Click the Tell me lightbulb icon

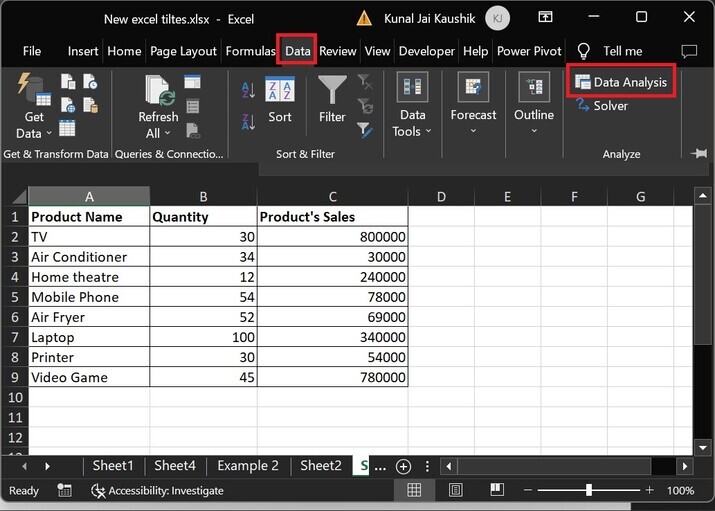point(584,51)
